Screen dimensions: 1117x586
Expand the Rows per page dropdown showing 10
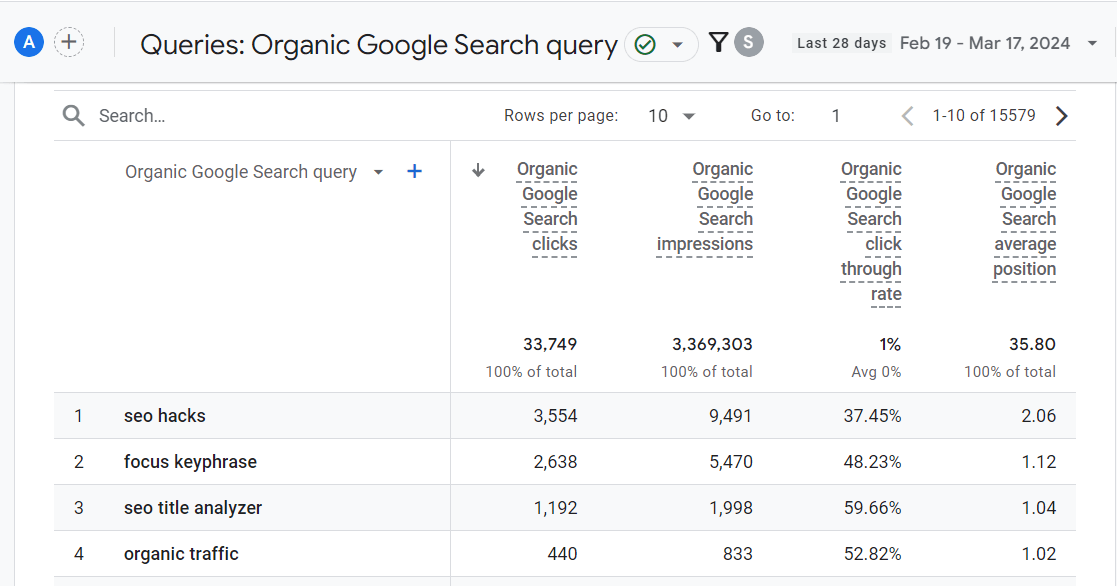670,115
